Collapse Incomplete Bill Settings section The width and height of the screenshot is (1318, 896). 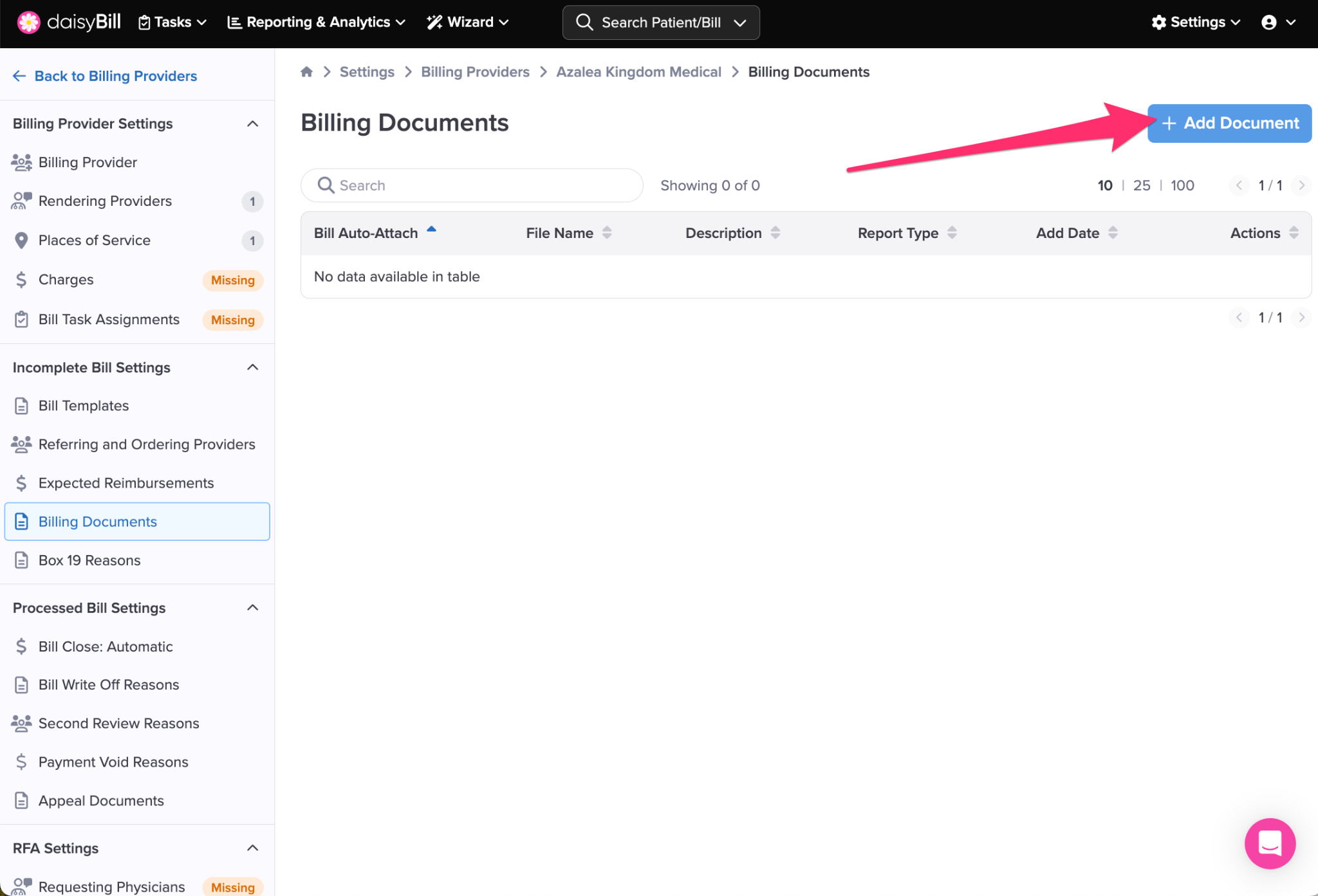click(x=253, y=367)
